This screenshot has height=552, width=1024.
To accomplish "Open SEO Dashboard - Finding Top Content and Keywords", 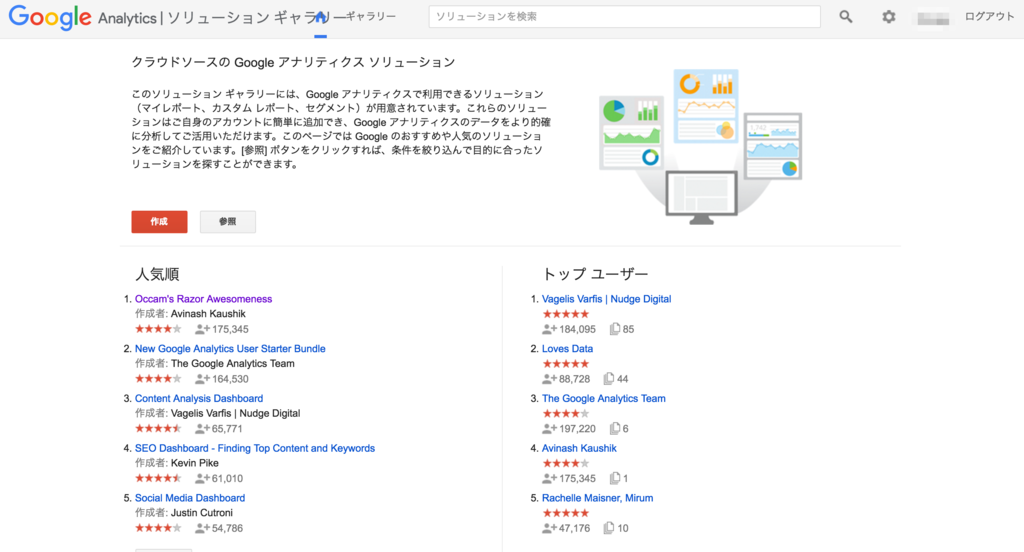I will tap(255, 448).
